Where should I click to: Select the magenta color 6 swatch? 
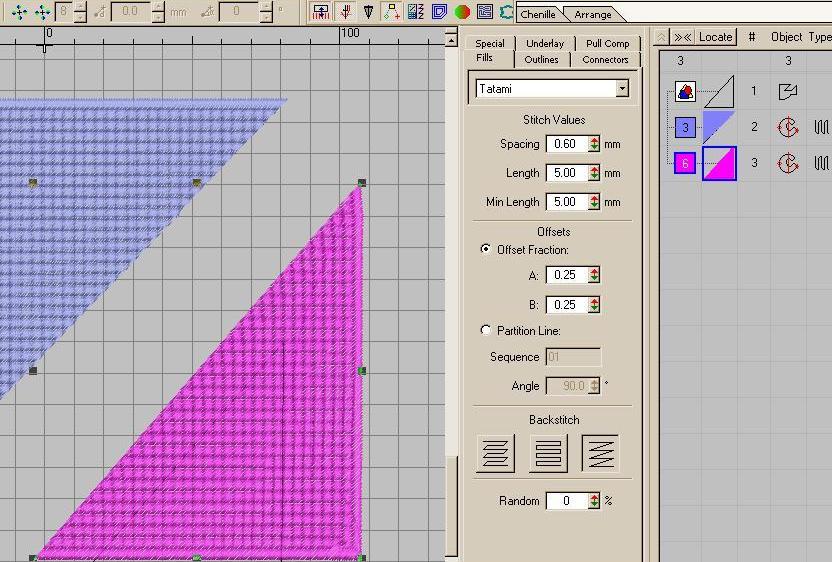[x=685, y=163]
